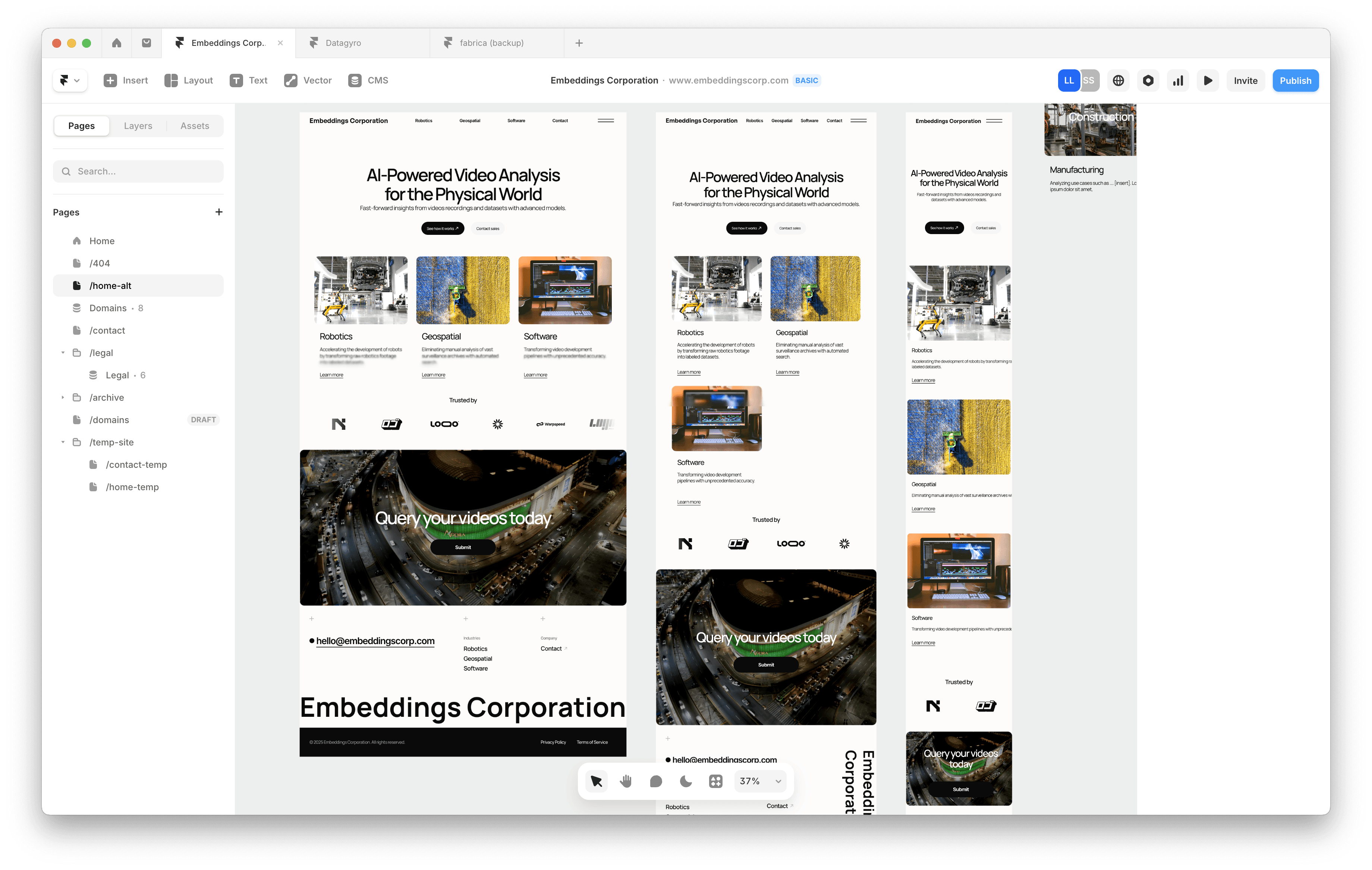Click the Invite button
The image size is (1372, 870).
point(1246,81)
